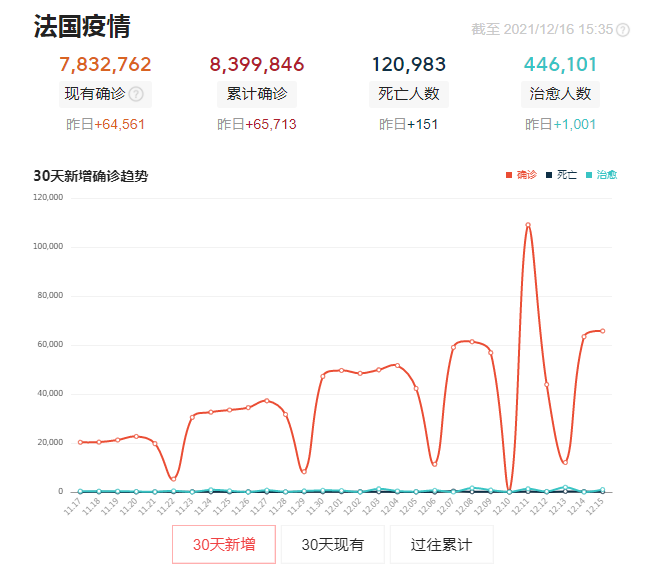Click the 12.08 red data point
This screenshot has height=576, width=647.
(x=472, y=342)
